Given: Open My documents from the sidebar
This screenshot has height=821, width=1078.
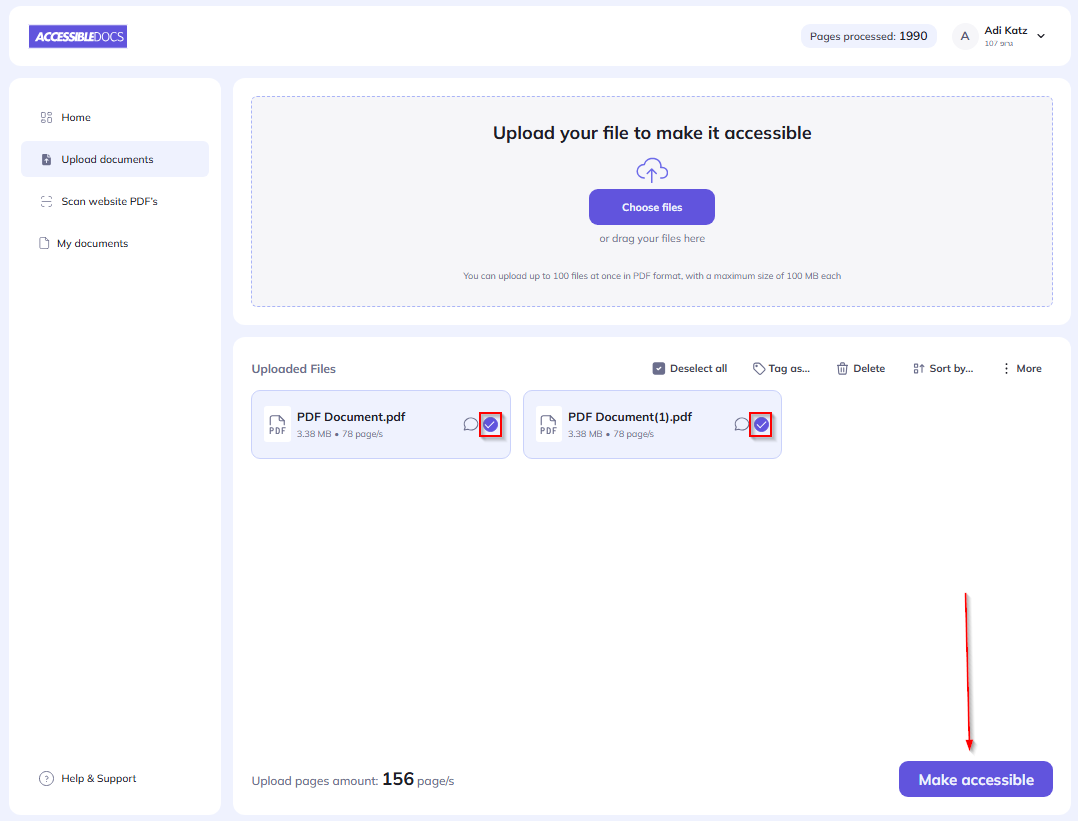Looking at the screenshot, I should point(92,243).
